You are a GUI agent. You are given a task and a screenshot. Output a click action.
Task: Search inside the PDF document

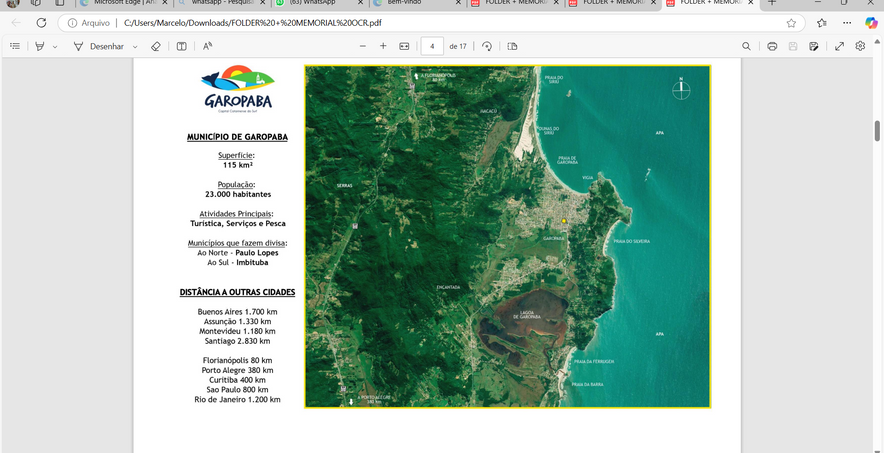coord(746,46)
